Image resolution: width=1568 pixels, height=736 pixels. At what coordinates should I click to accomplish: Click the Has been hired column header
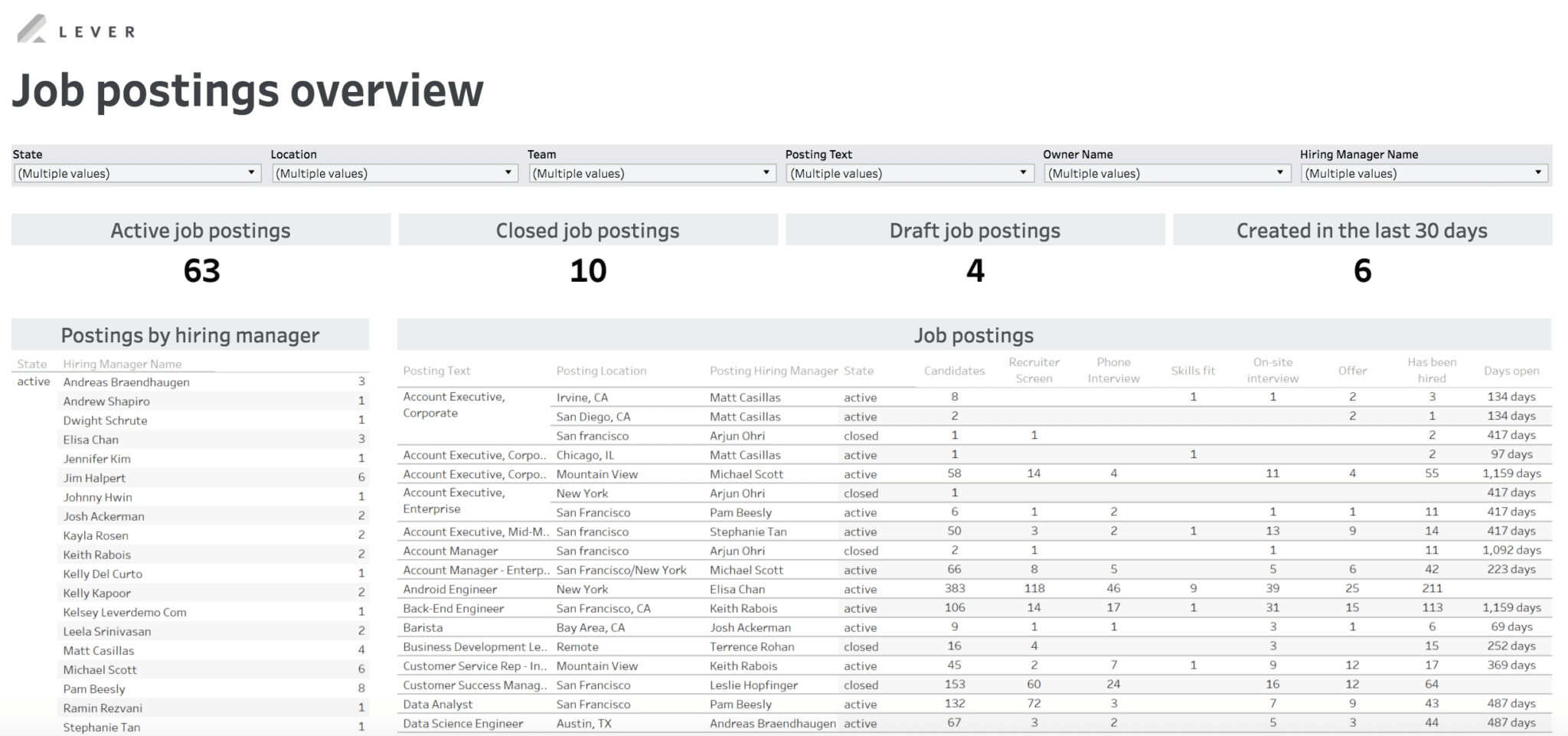tap(1432, 370)
